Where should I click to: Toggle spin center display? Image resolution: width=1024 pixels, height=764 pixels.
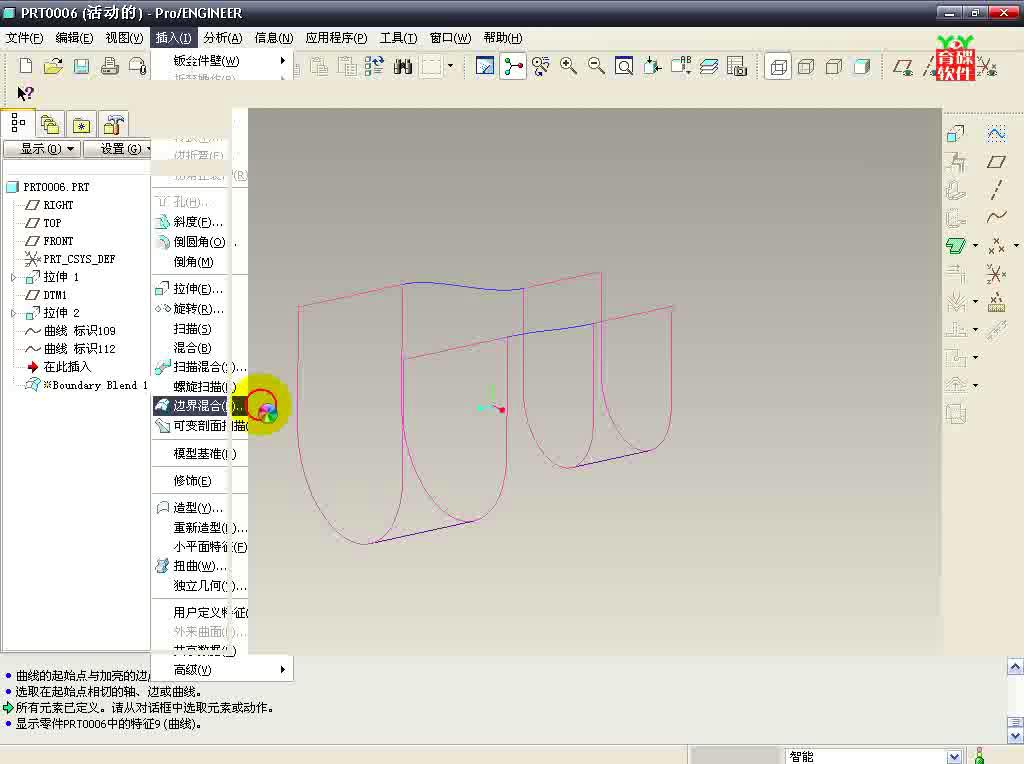tap(513, 66)
